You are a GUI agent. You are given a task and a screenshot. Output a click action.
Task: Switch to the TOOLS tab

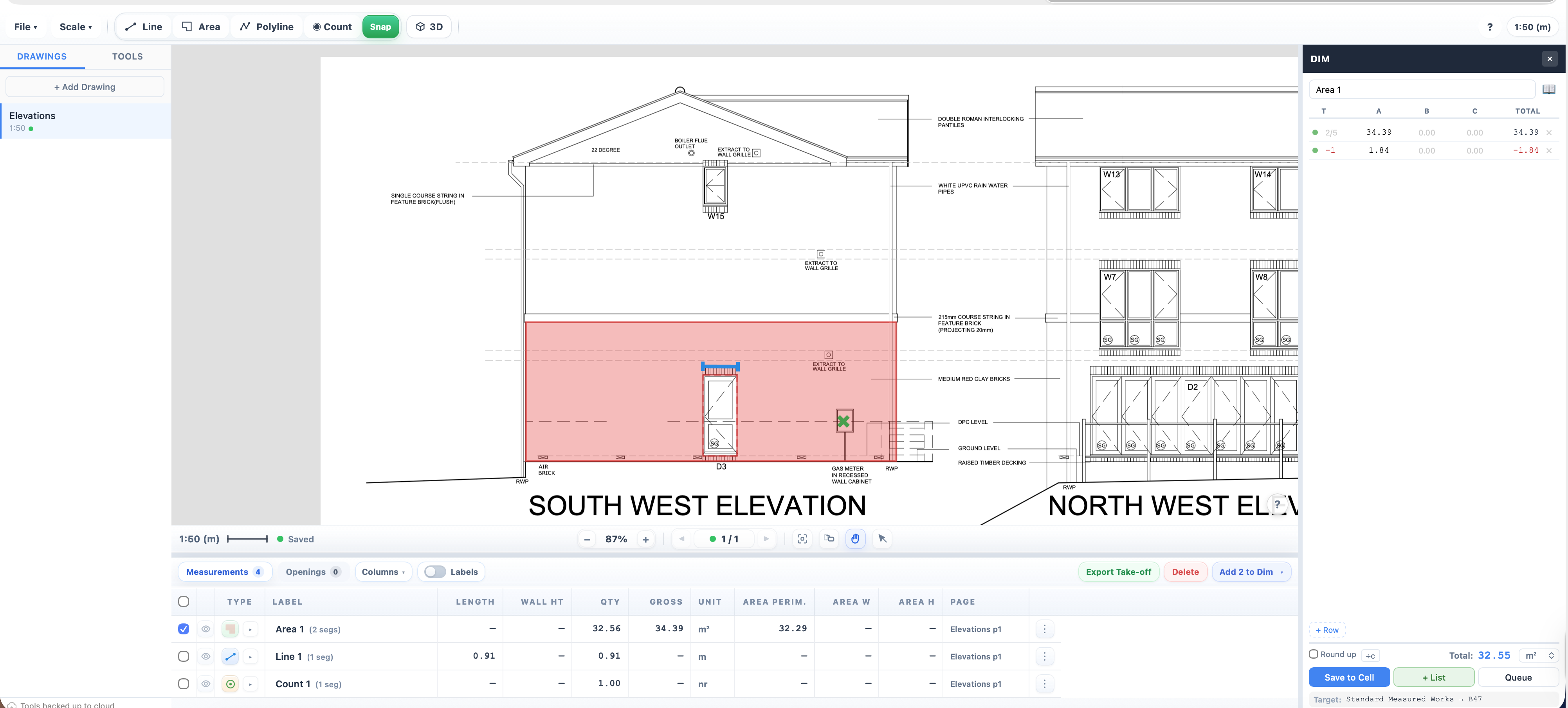coord(127,57)
